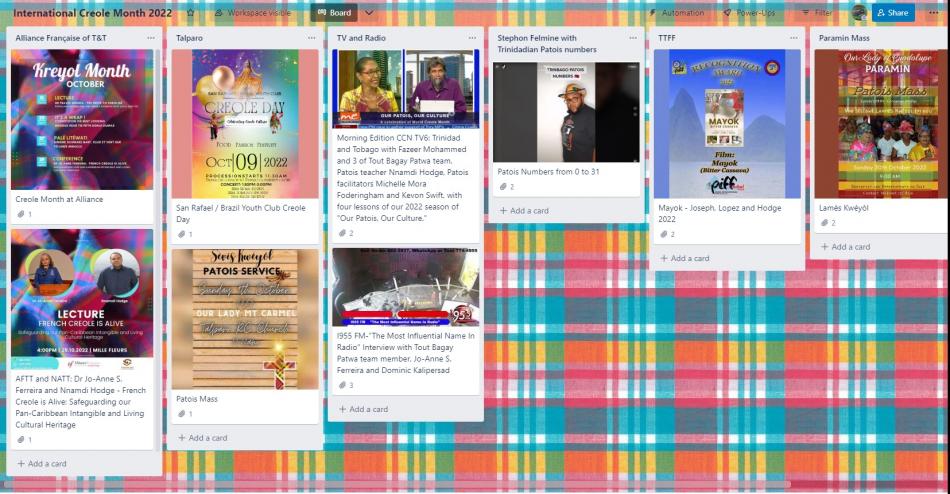The height and width of the screenshot is (494, 950).
Task: Expand the board views dropdown chevron
Action: click(x=369, y=12)
